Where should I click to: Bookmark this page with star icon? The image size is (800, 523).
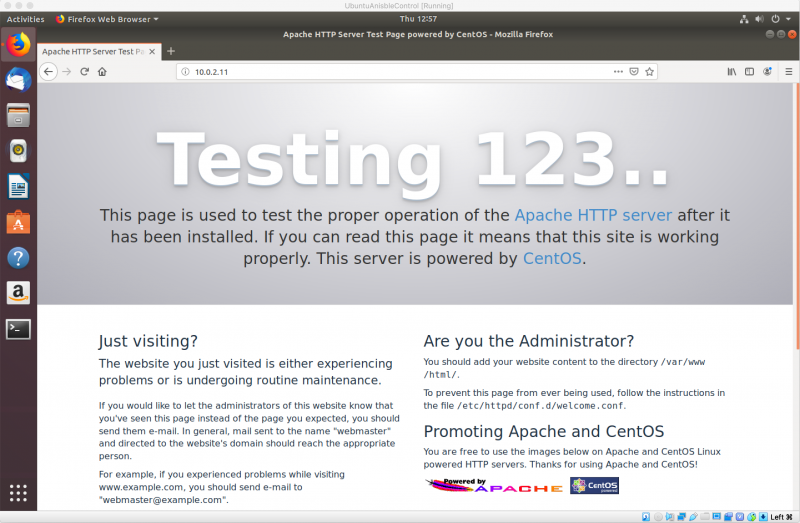pos(649,72)
